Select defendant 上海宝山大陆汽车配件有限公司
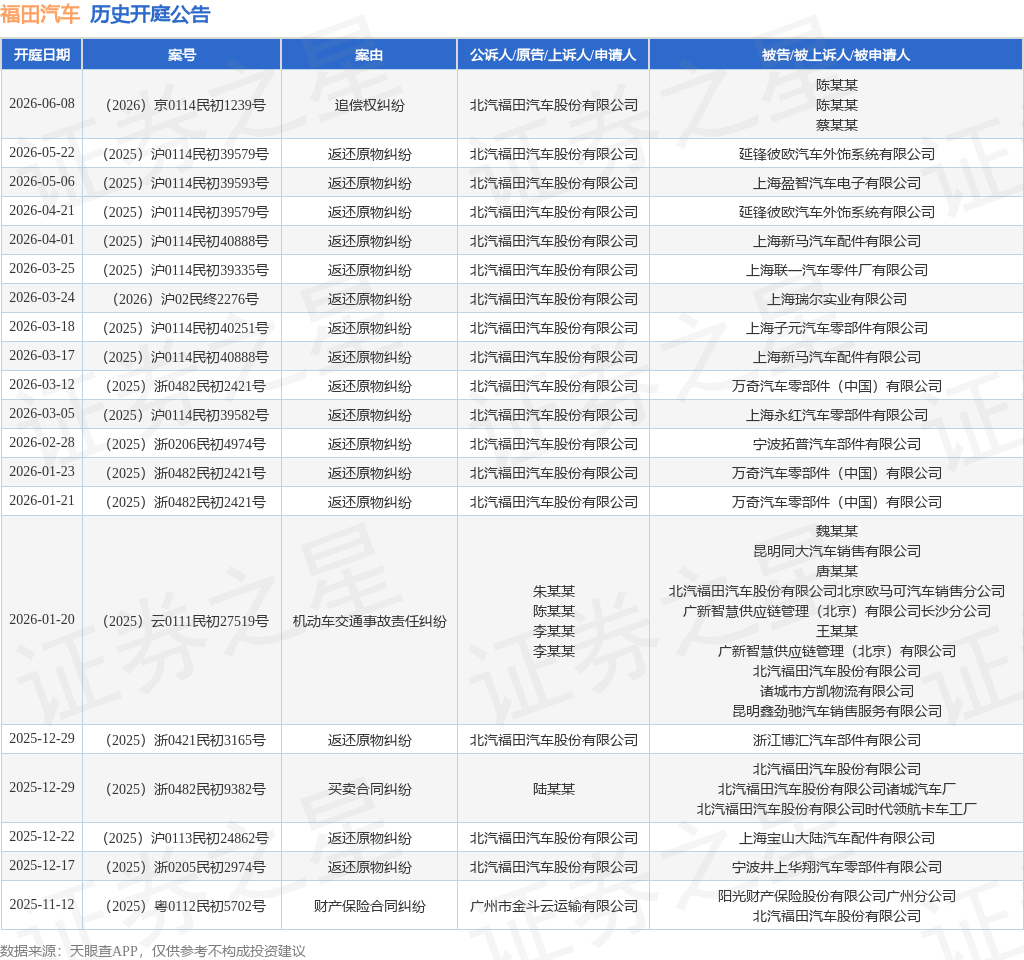The image size is (1024, 960). click(837, 838)
